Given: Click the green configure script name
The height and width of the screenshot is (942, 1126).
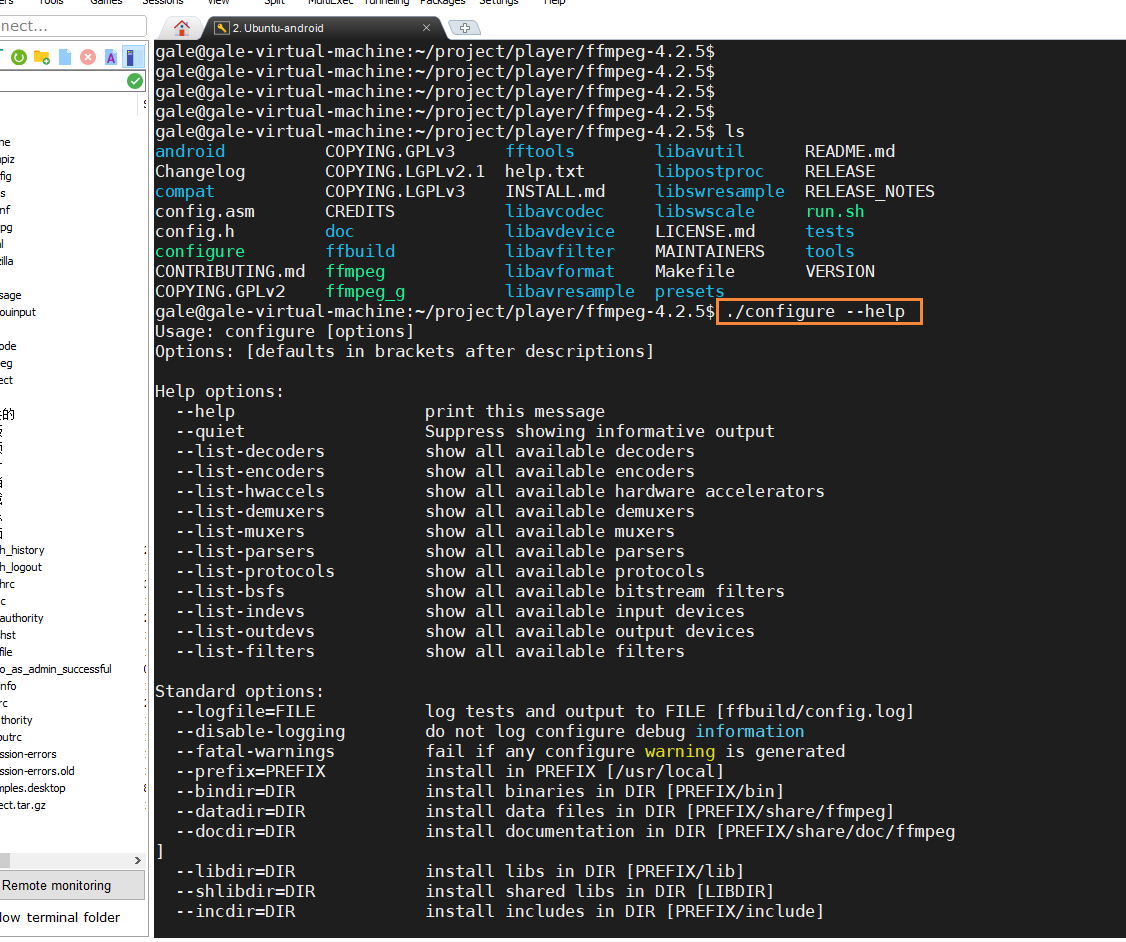Looking at the screenshot, I should click(x=200, y=251).
